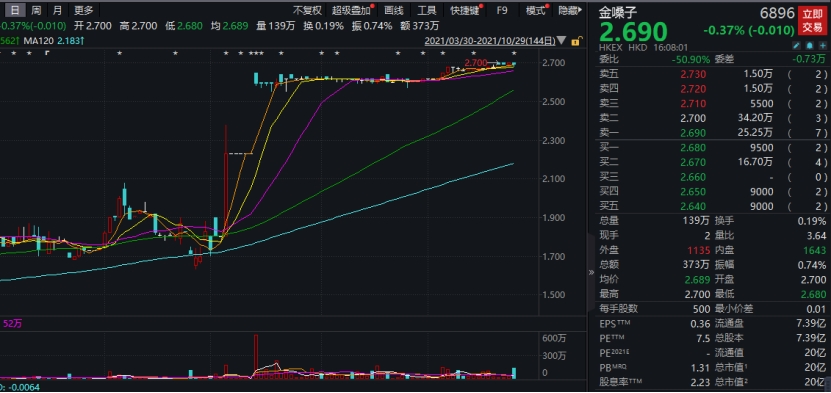Select the 买一 bid row at 2.680
Screen dimensions: 831x393
(x=712, y=148)
